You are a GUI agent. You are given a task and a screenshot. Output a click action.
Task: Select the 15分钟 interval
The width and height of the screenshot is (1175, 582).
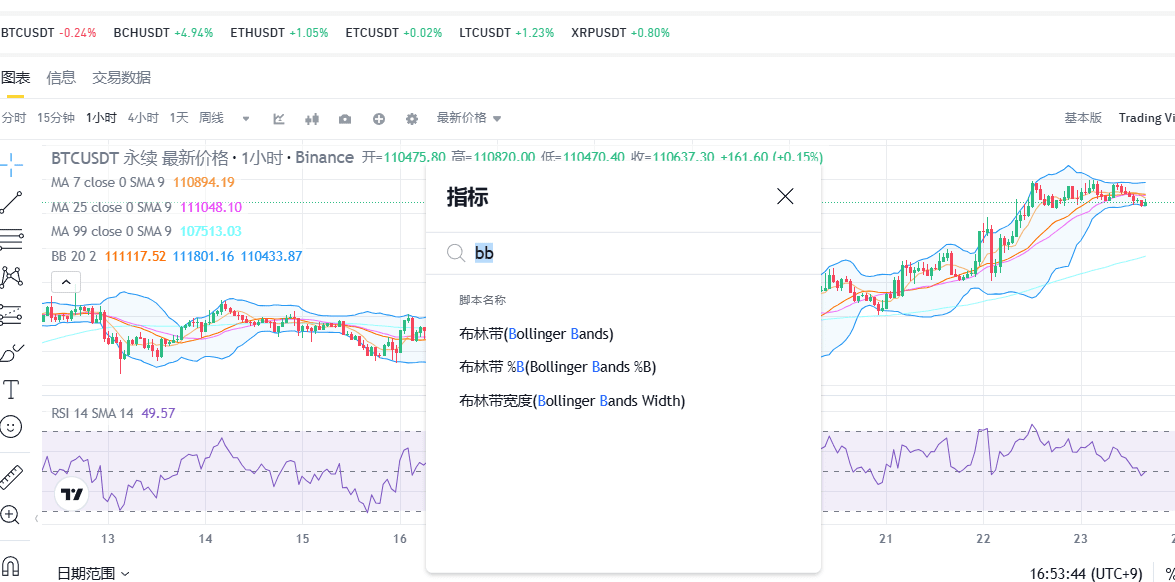pos(56,118)
